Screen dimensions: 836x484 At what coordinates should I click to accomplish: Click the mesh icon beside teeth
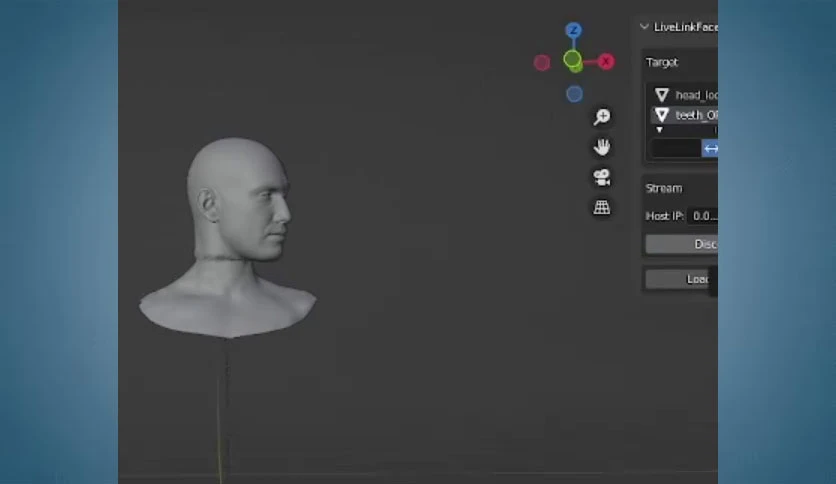tap(662, 115)
